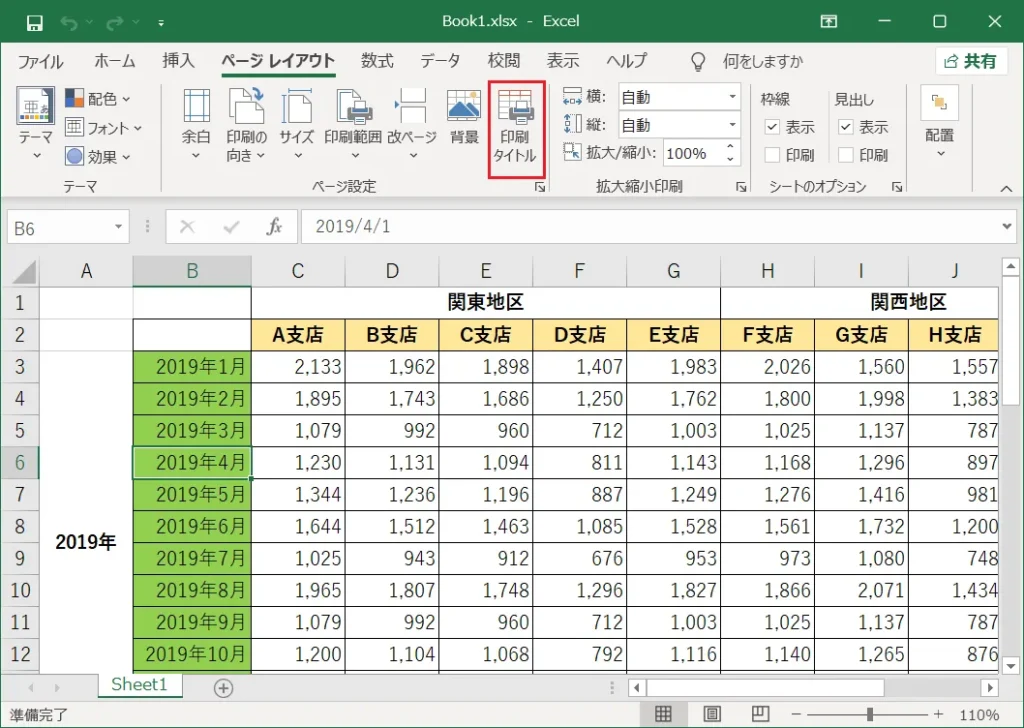Expand the name box dropdown arrow
This screenshot has width=1024, height=728.
click(x=118, y=227)
